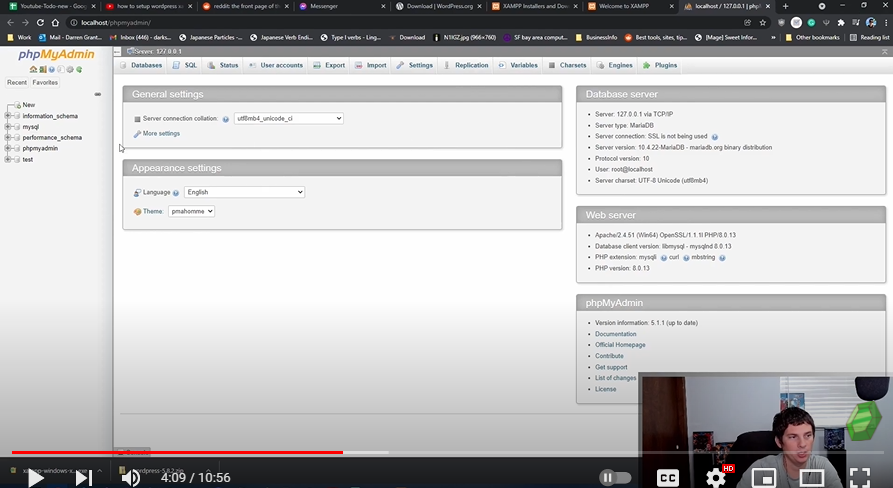Image resolution: width=893 pixels, height=488 pixels.
Task: Open the Favorites tables button
Action: click(45, 83)
